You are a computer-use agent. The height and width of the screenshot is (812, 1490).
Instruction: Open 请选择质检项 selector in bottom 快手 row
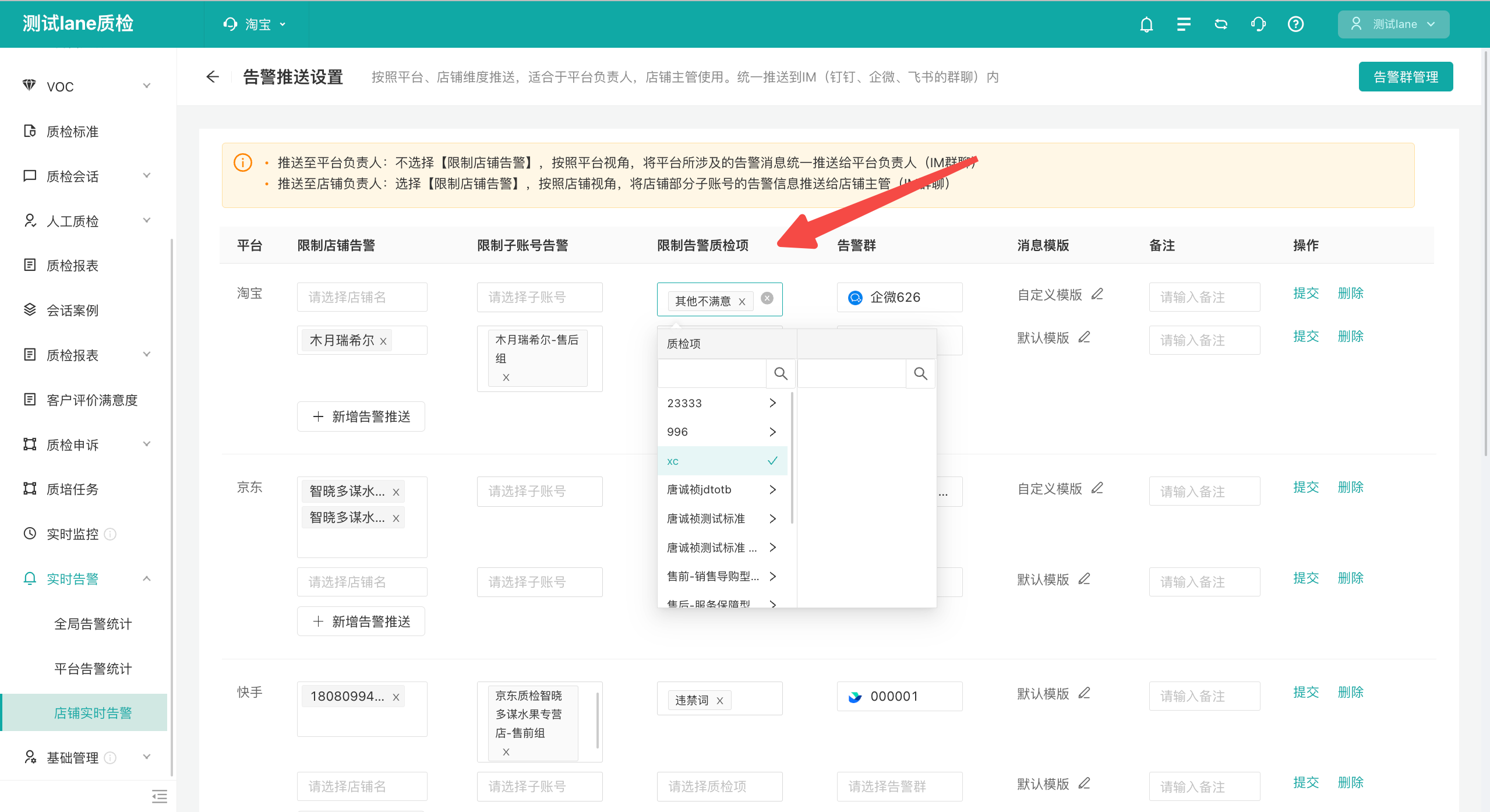719,786
